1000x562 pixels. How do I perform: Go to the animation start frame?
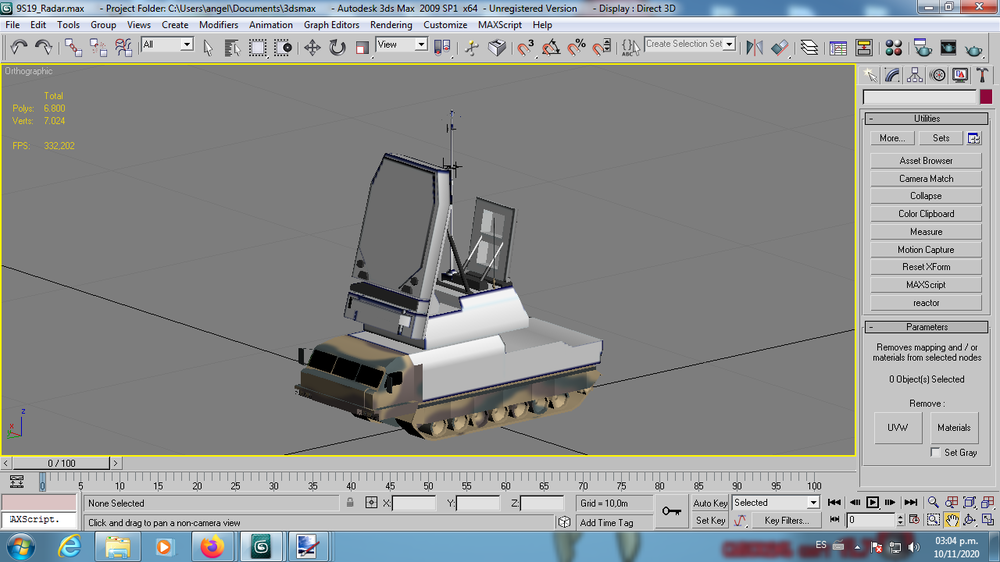pyautogui.click(x=834, y=503)
